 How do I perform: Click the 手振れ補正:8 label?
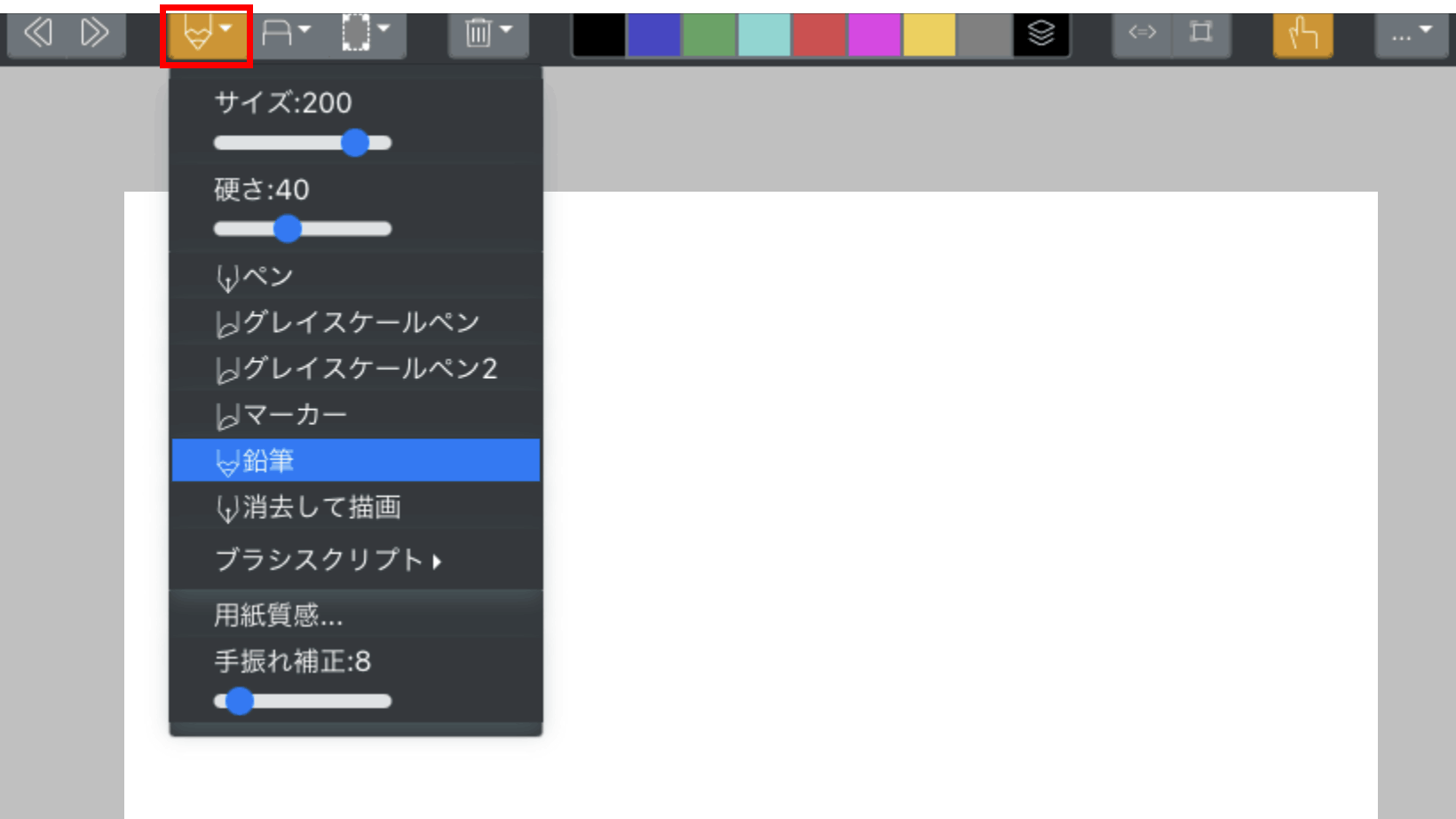(x=293, y=661)
